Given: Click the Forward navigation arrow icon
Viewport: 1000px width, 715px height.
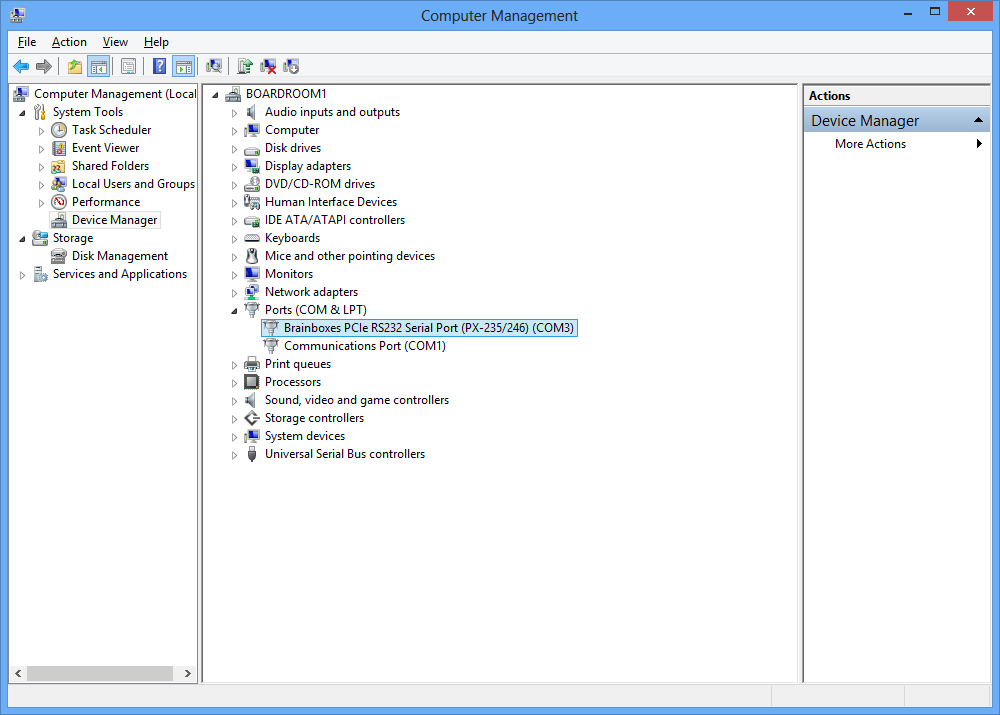Looking at the screenshot, I should tap(44, 66).
